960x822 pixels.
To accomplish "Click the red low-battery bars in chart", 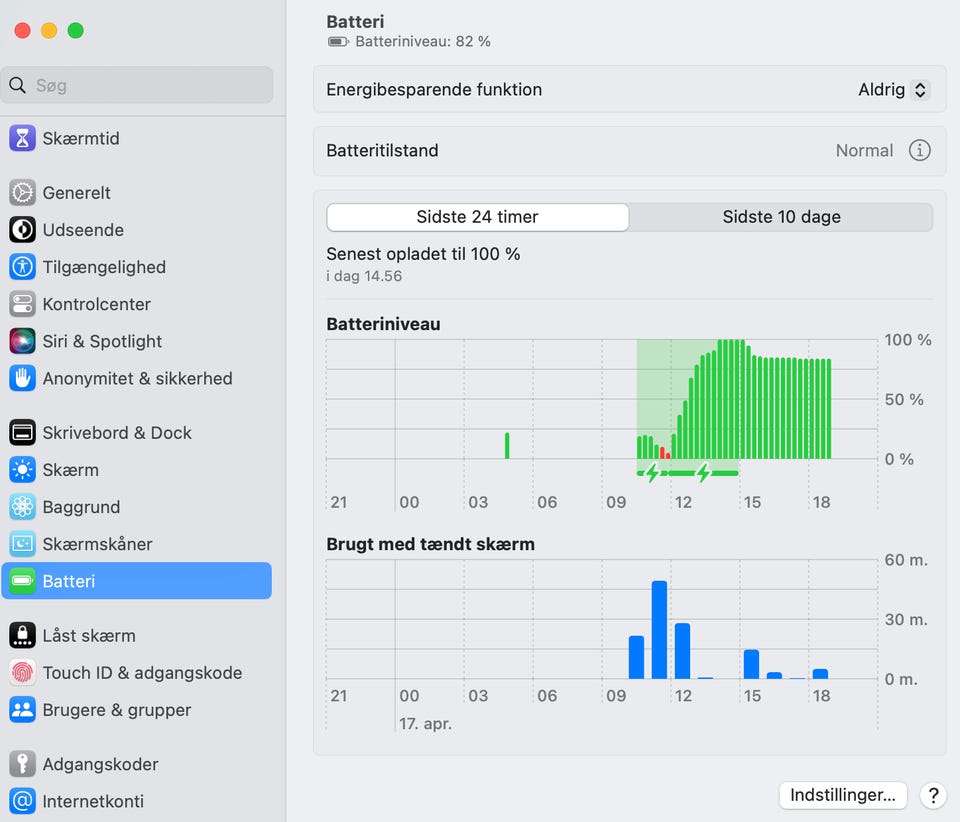I will 665,453.
